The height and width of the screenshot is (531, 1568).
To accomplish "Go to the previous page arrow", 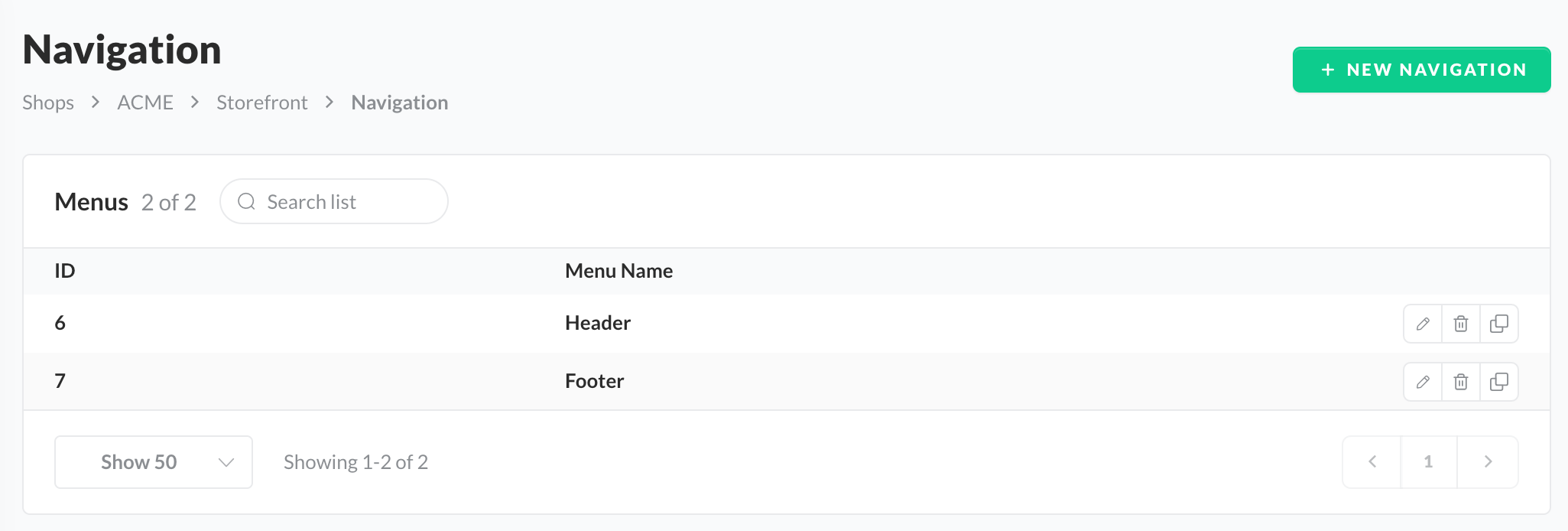I will (1372, 461).
